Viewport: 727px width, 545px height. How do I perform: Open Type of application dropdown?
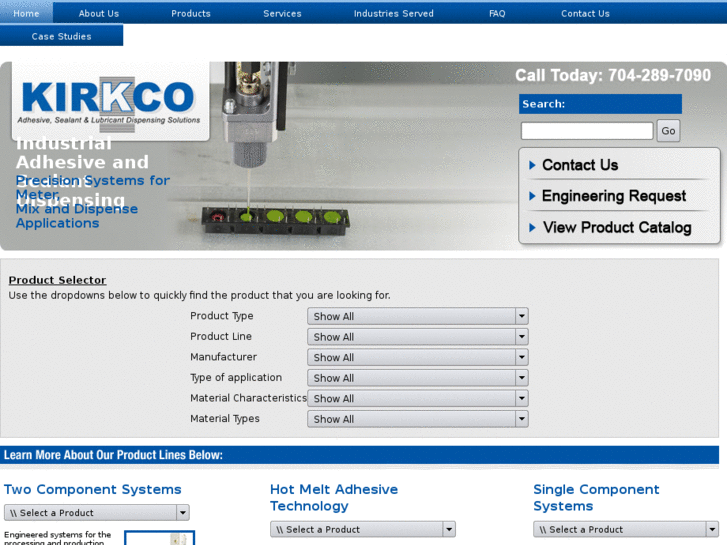tap(418, 378)
